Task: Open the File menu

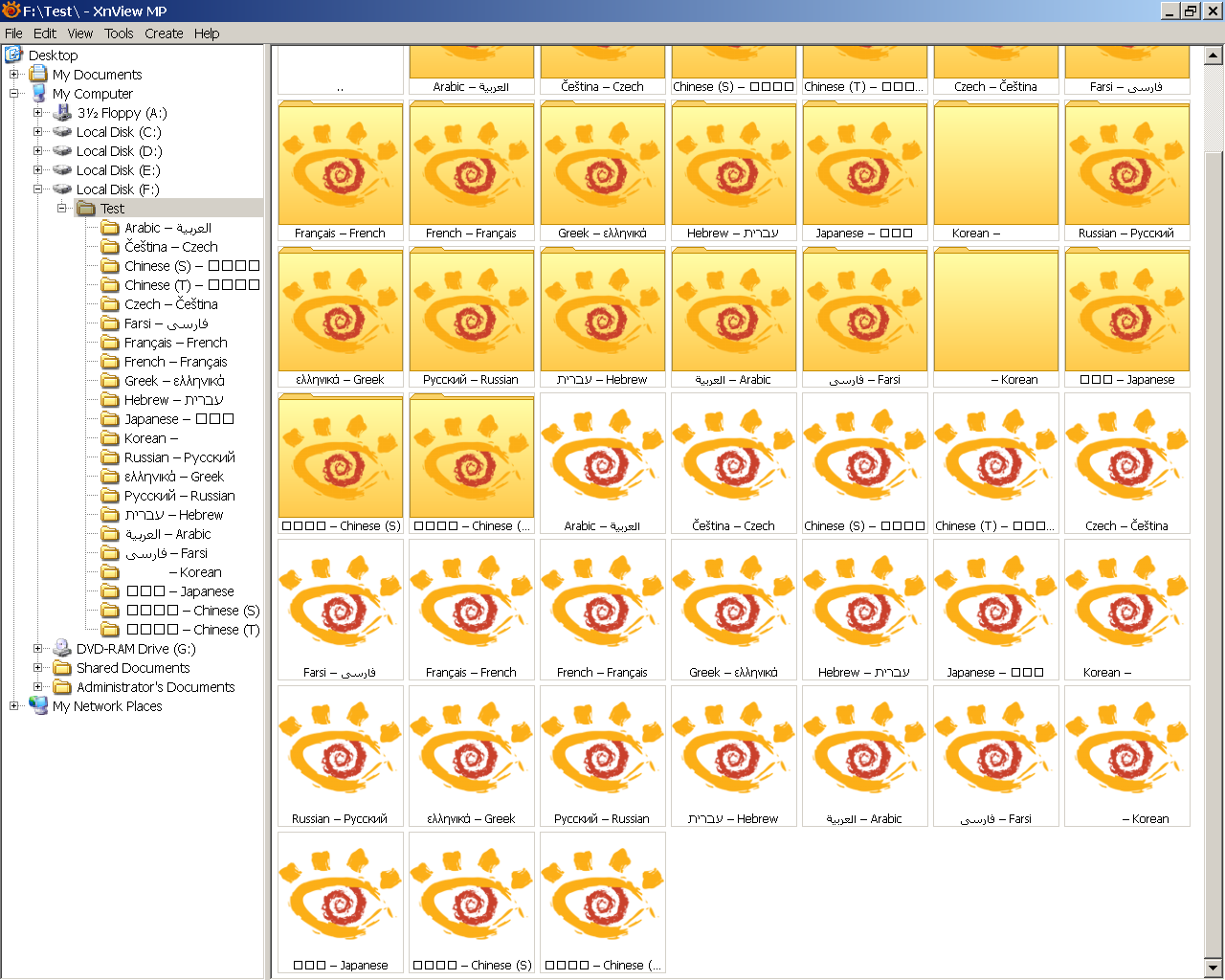Action: (x=13, y=33)
